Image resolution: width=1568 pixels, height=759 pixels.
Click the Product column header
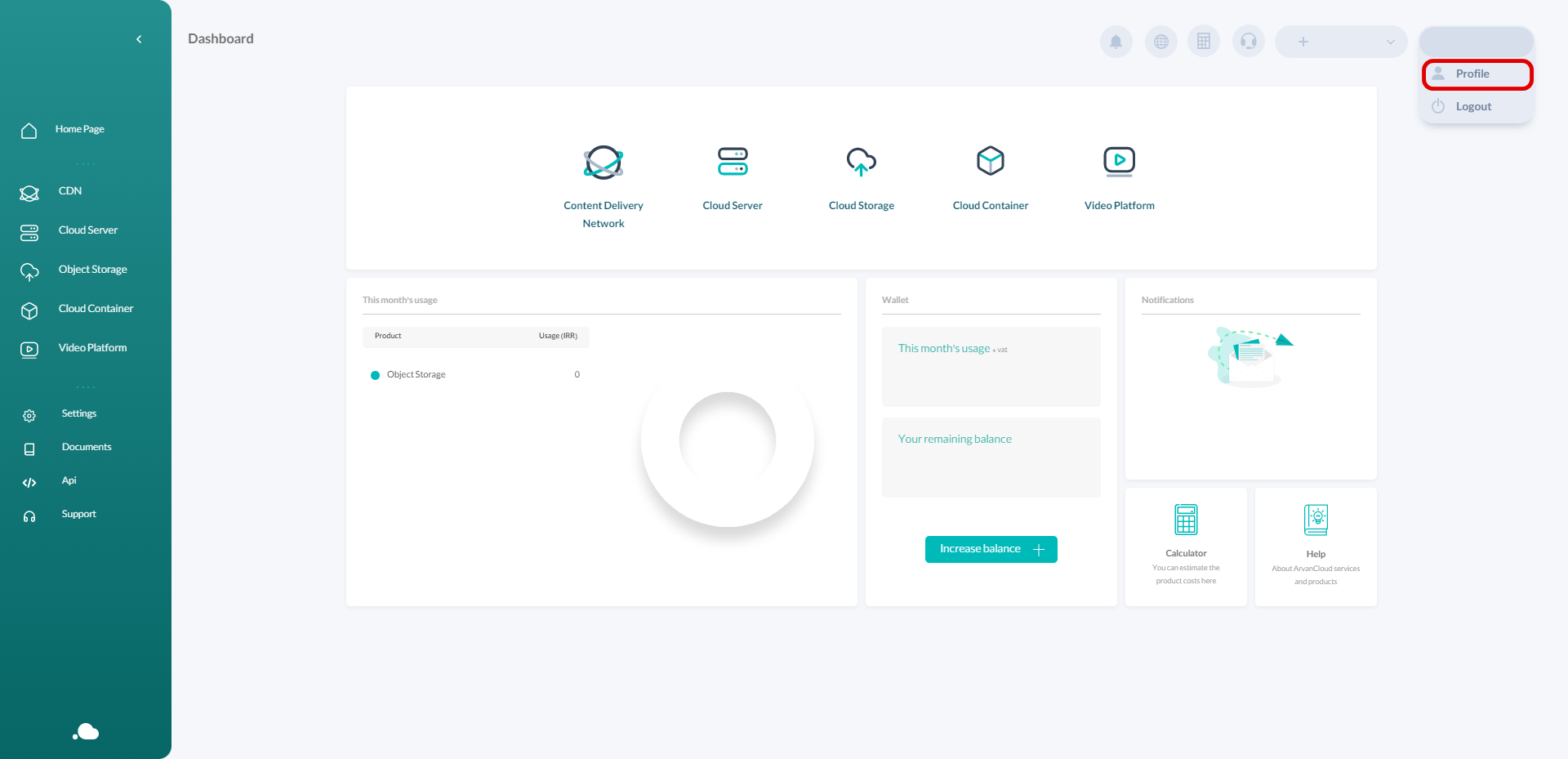coord(388,336)
